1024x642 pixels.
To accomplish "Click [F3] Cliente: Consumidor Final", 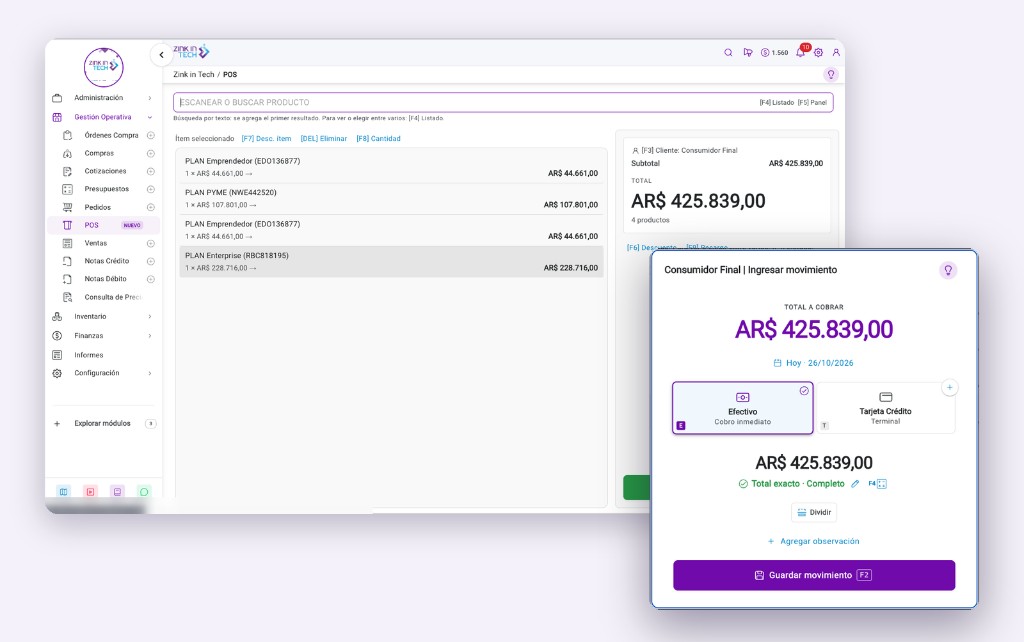I will [684, 150].
